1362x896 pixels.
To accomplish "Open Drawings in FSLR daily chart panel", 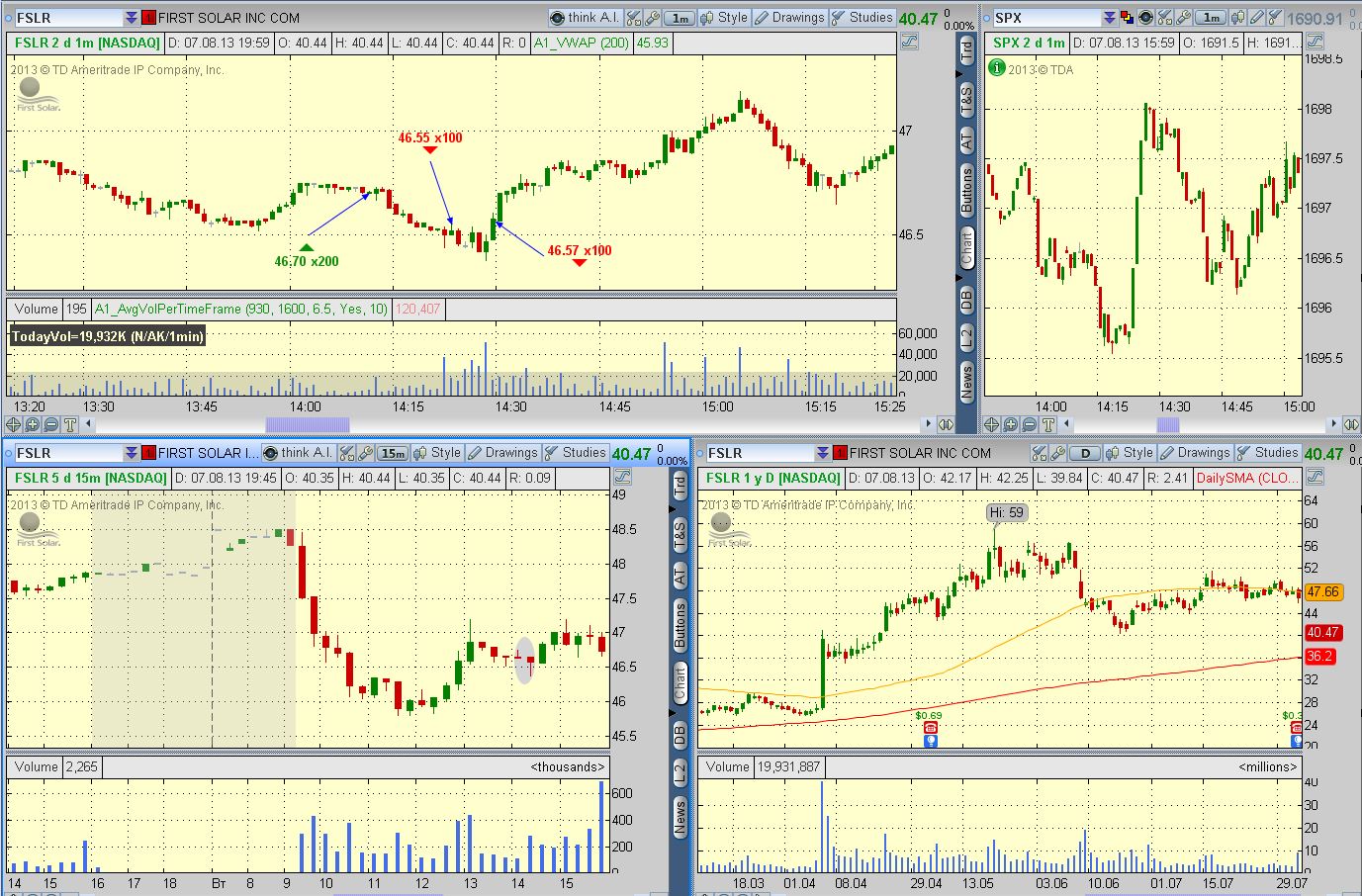I will [1194, 453].
